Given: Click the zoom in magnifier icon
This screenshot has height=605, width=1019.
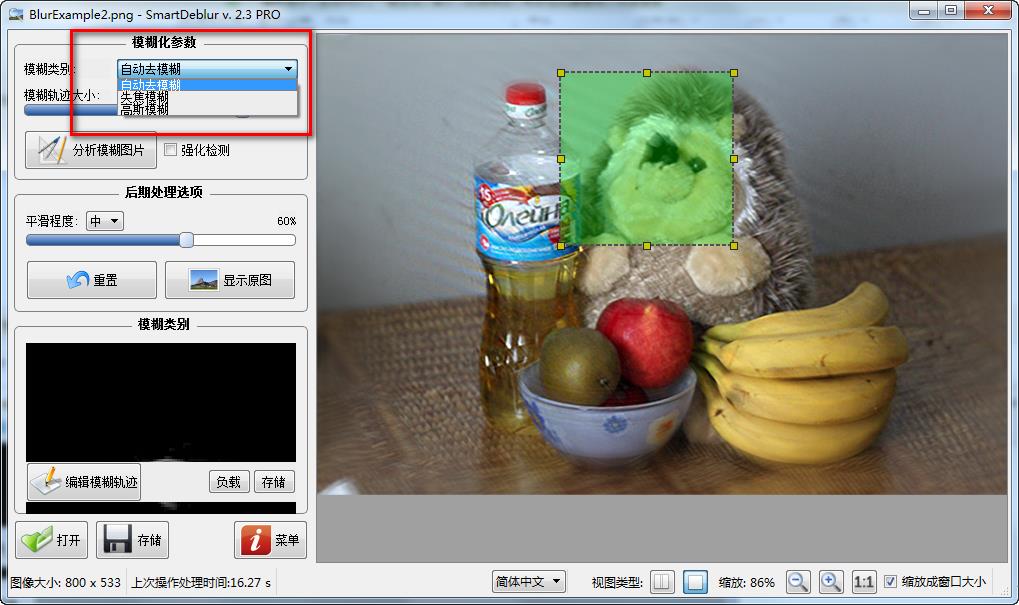Looking at the screenshot, I should 831,582.
